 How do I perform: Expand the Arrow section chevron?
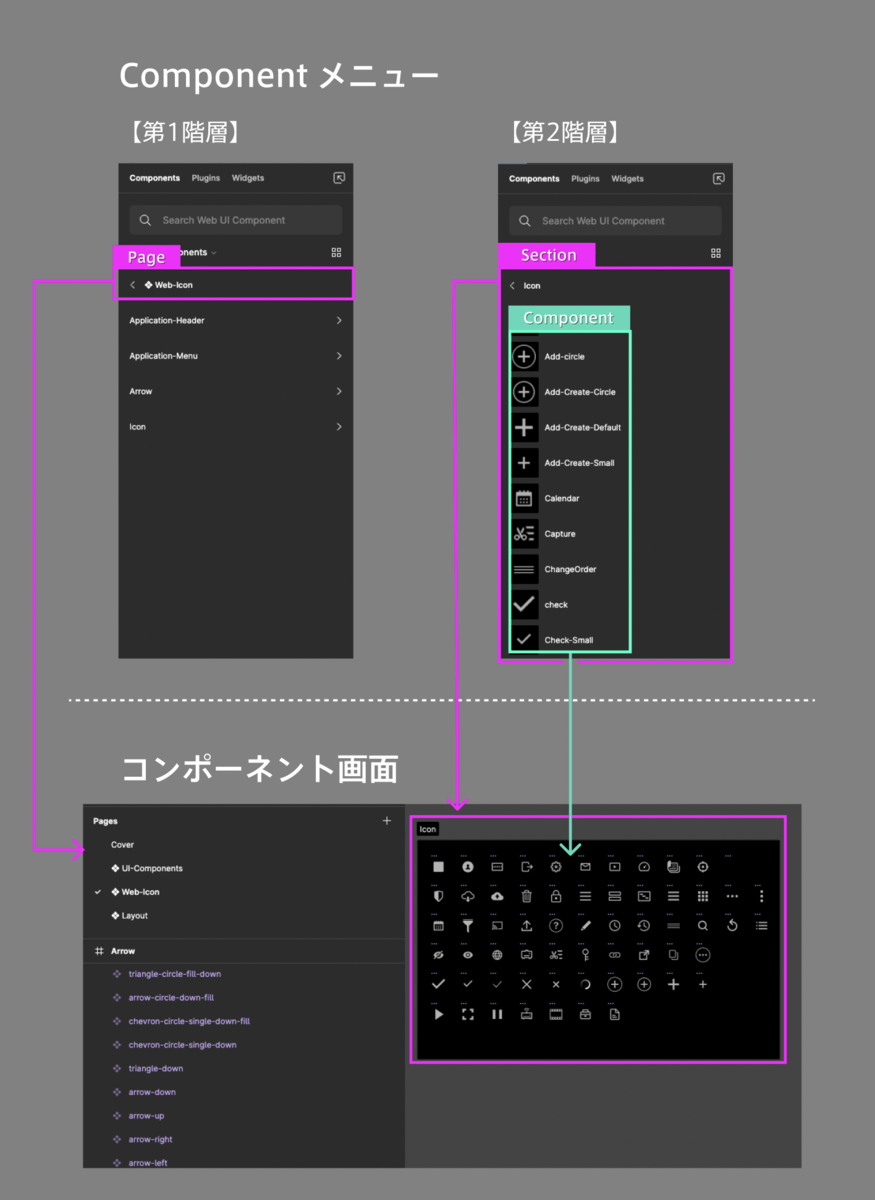tap(339, 392)
